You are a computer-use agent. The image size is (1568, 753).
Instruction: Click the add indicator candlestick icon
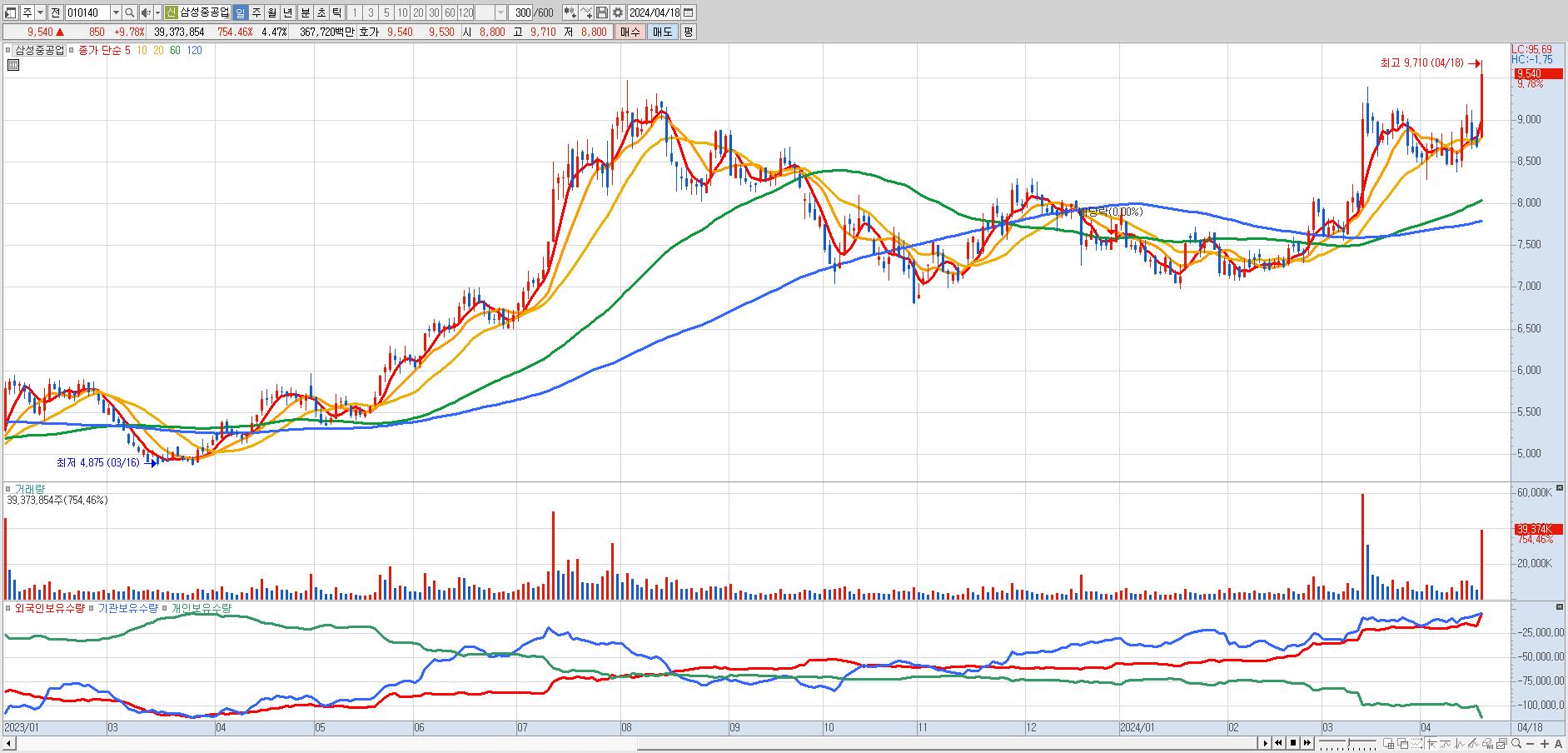click(570, 12)
